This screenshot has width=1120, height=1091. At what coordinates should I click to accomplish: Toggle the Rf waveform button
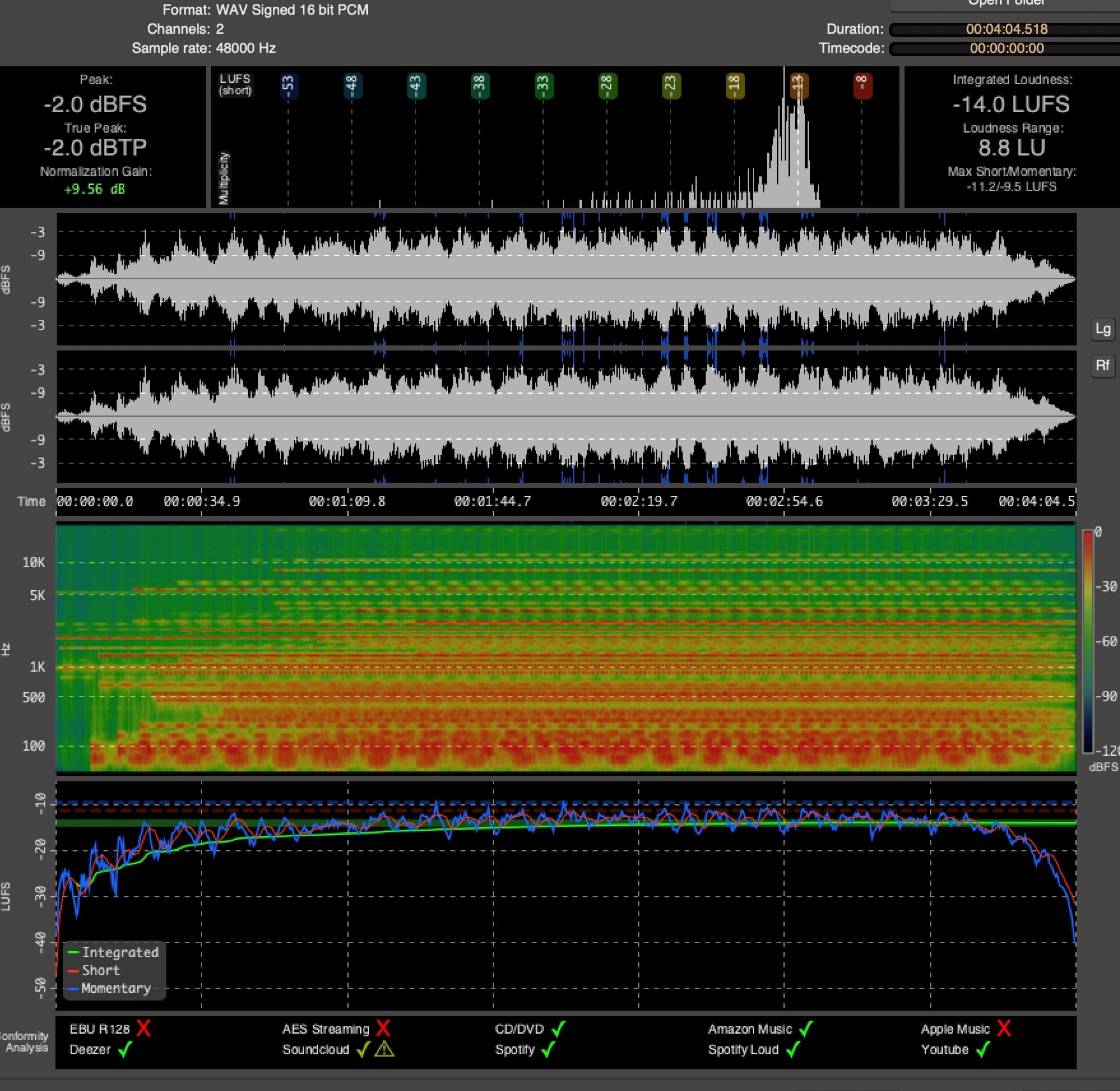point(1103,365)
